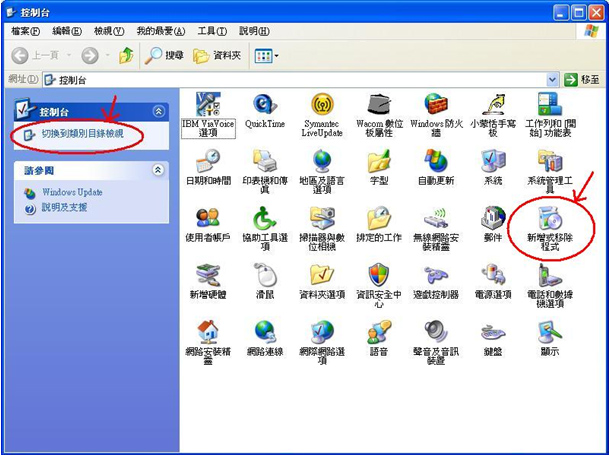Screen dimensions: 609x455
Task: Expand the address bar dropdown arrow
Action: click(x=552, y=79)
